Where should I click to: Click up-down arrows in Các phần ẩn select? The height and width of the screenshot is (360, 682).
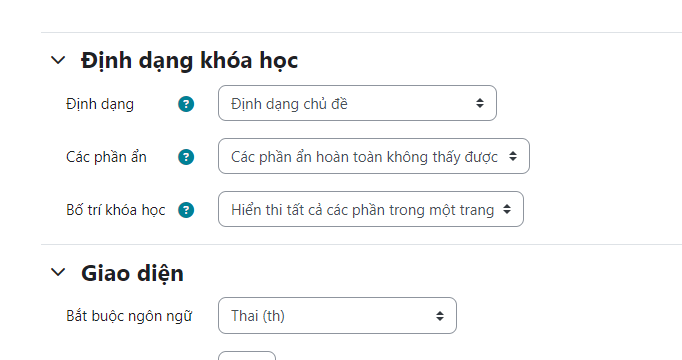pos(513,156)
